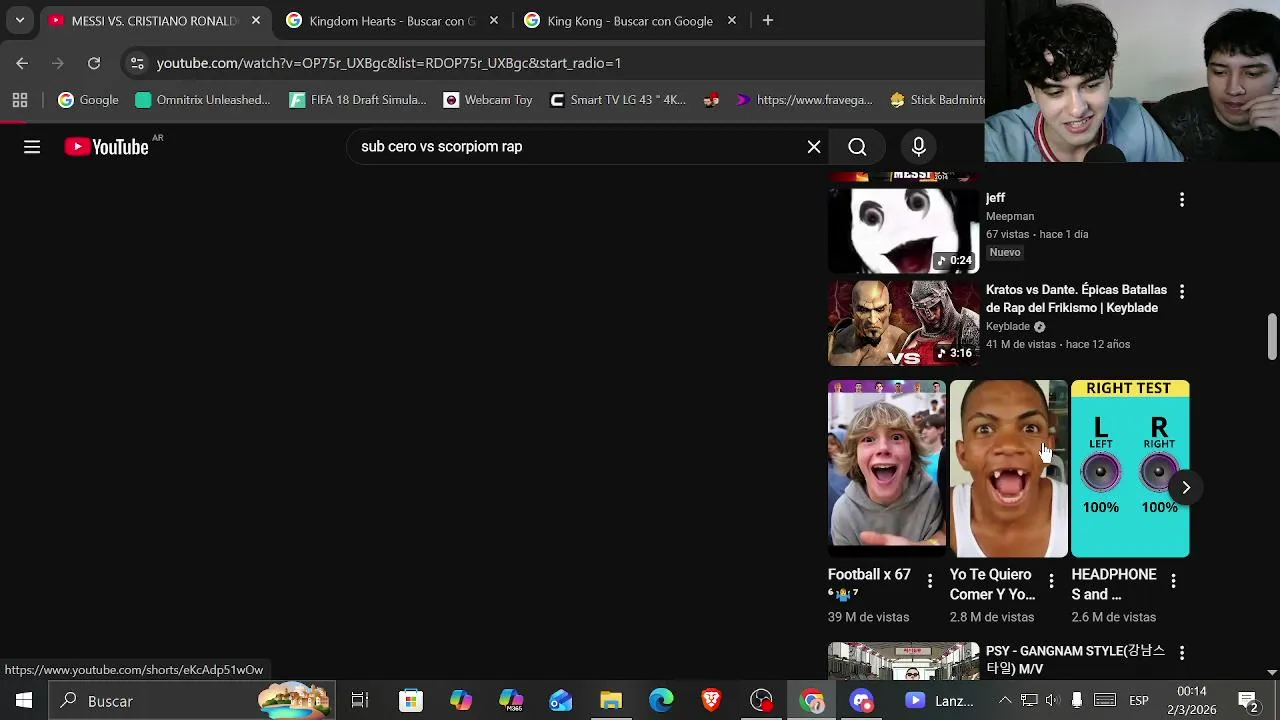Open the PSY GANGNAM STYLE title

click(x=1075, y=660)
